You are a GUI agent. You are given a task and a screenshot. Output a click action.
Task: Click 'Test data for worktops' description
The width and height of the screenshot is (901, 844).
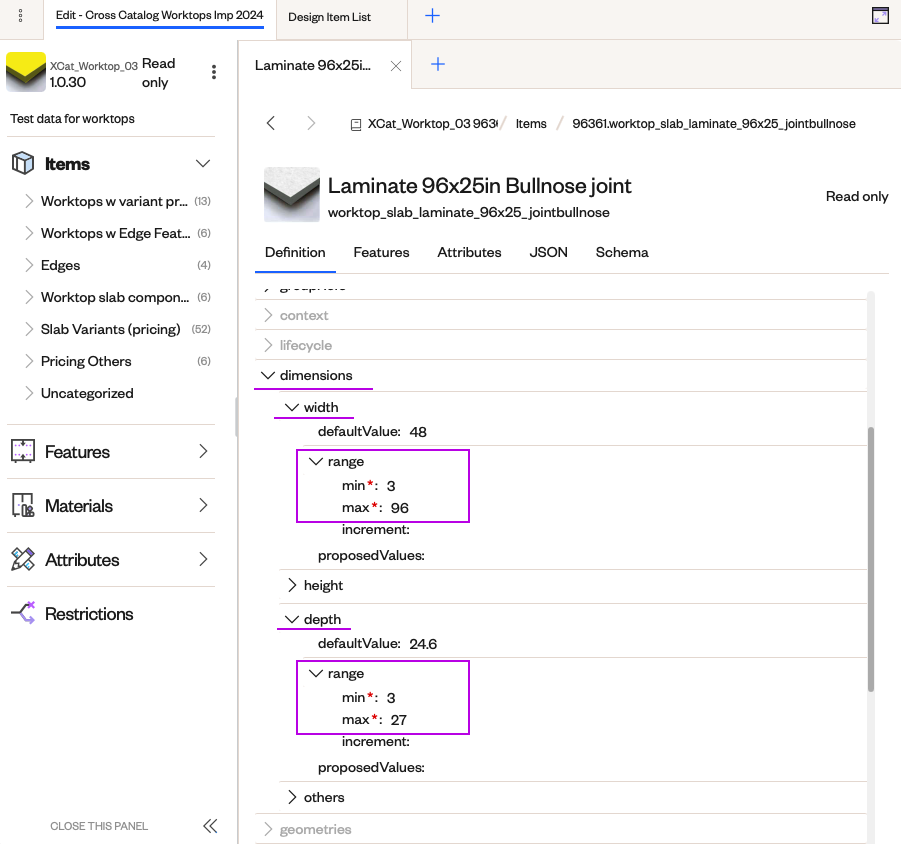click(72, 119)
